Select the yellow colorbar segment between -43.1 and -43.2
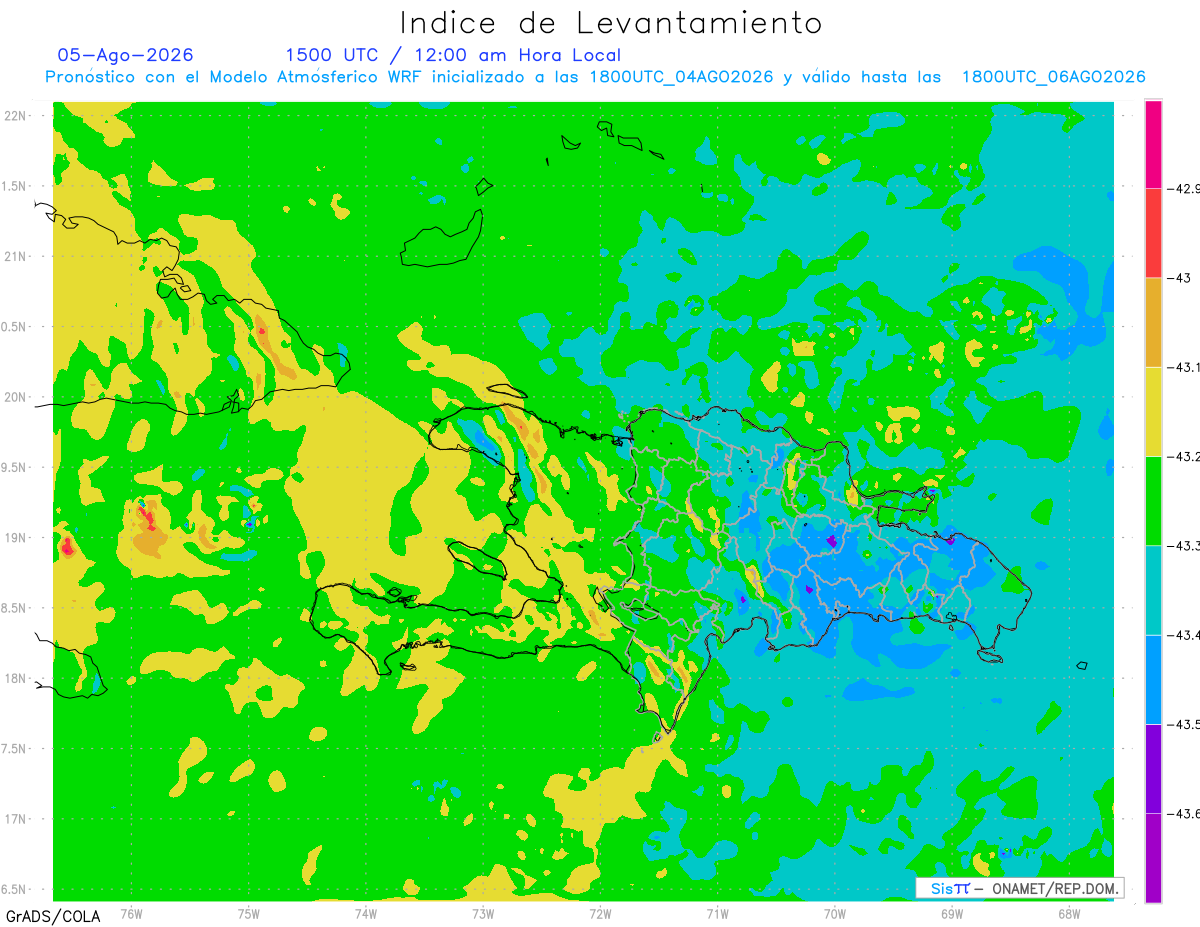The image size is (1200, 927). coord(1153,411)
